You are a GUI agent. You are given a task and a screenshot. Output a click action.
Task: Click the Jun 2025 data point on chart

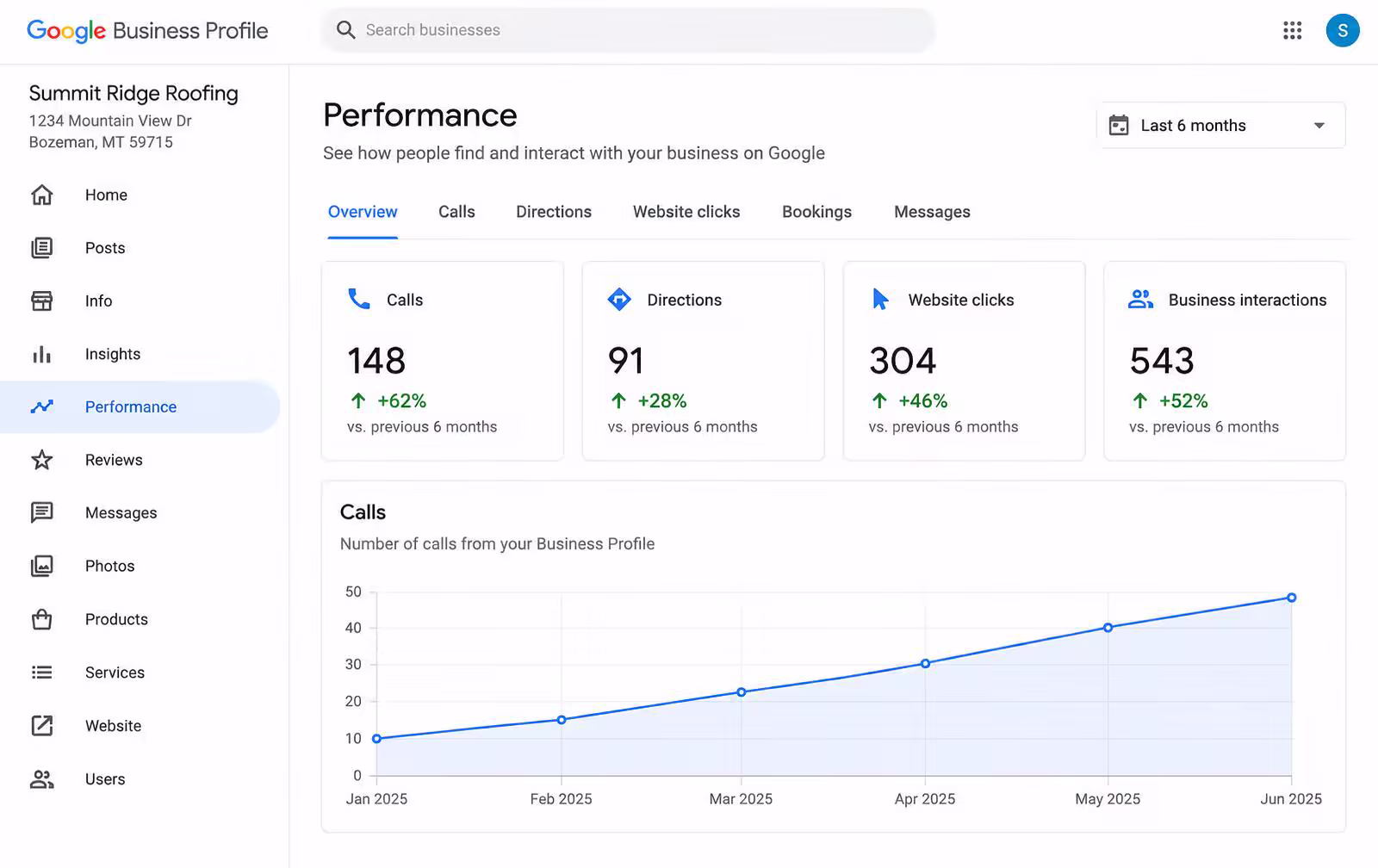pos(1291,598)
